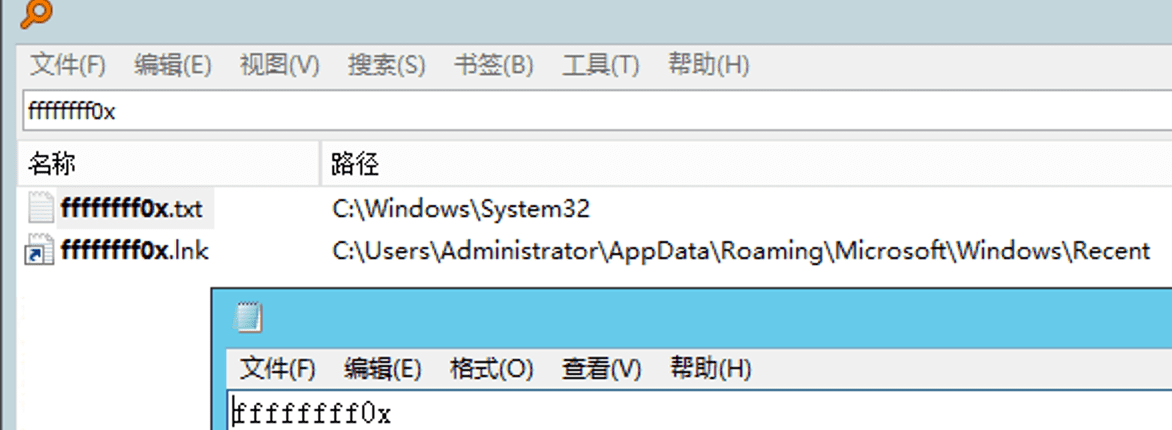1172x430 pixels.
Task: Open Everything's 视图(V) menu
Action: tap(280, 66)
